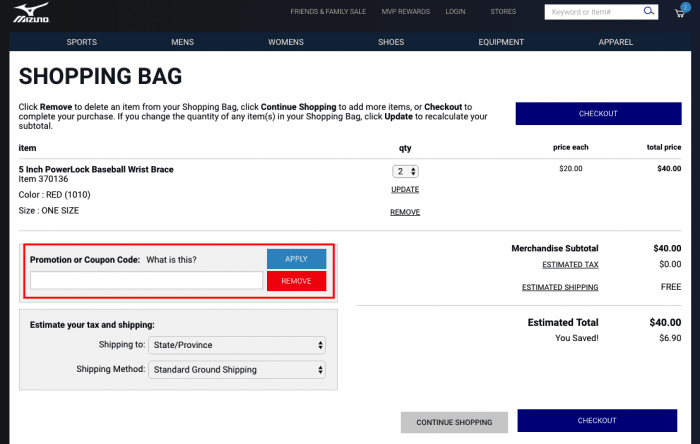Go to the Equipment menu

tap(501, 42)
